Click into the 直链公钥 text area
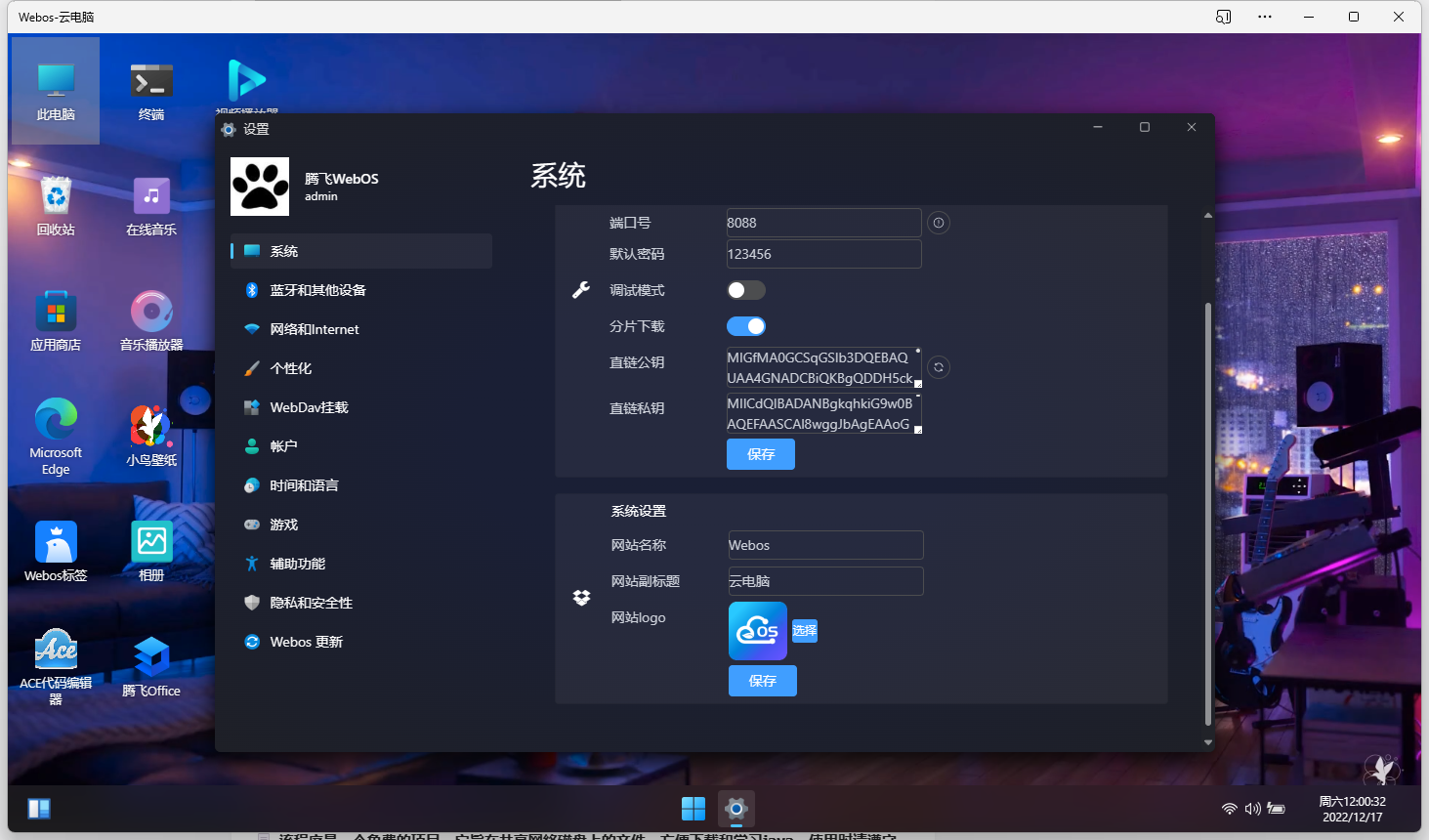Viewport: 1429px width, 840px height. [x=824, y=367]
